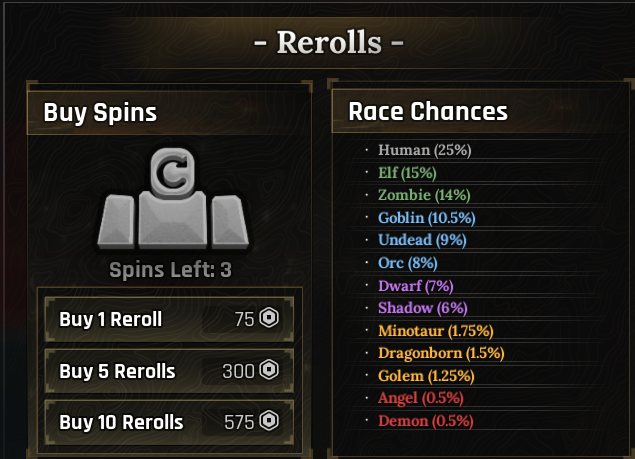Choose Goblin (10.5%) race entry

[x=426, y=217]
